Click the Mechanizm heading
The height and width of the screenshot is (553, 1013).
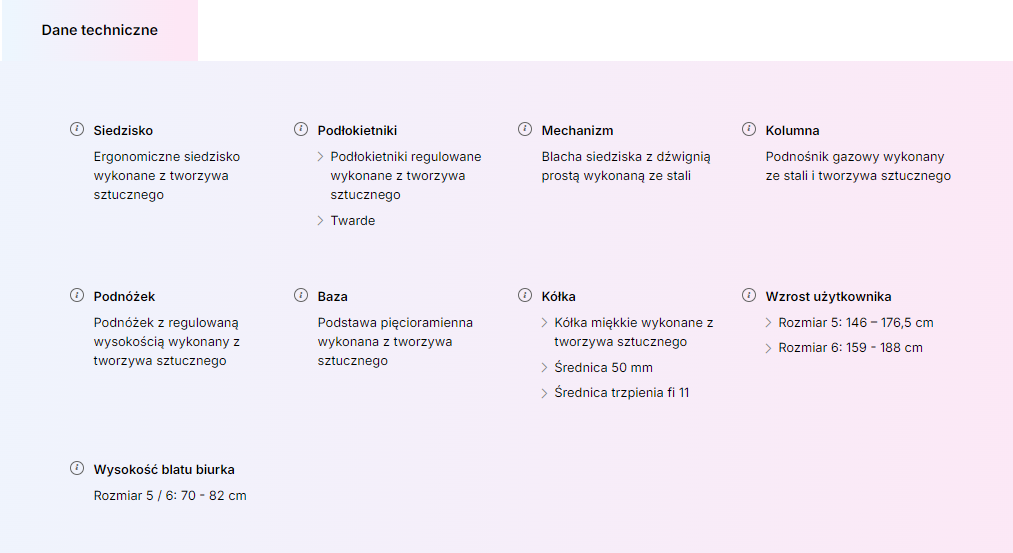578,130
